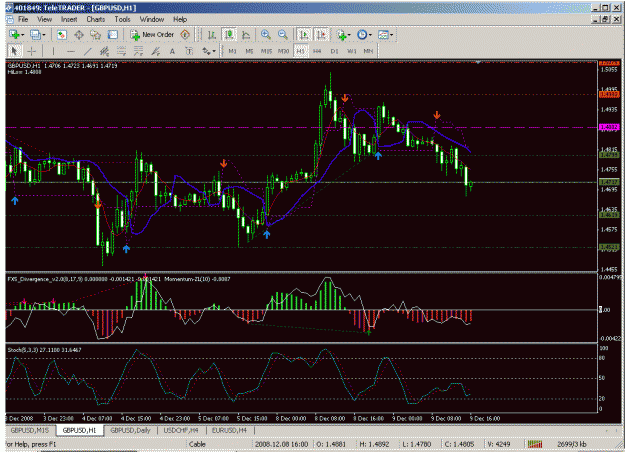Switch to Bar Chart display icon
This screenshot has height=452, width=625.
(x=212, y=35)
